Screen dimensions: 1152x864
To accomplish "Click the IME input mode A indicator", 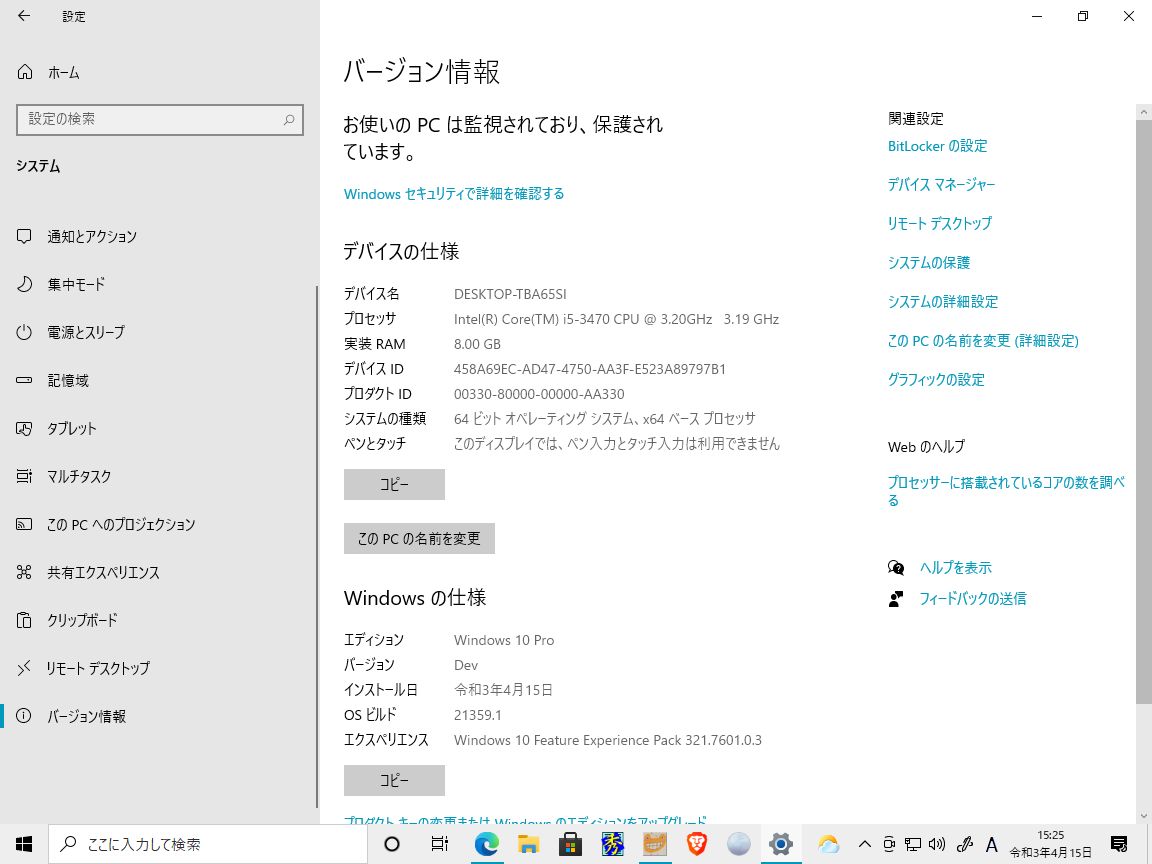I will point(991,844).
